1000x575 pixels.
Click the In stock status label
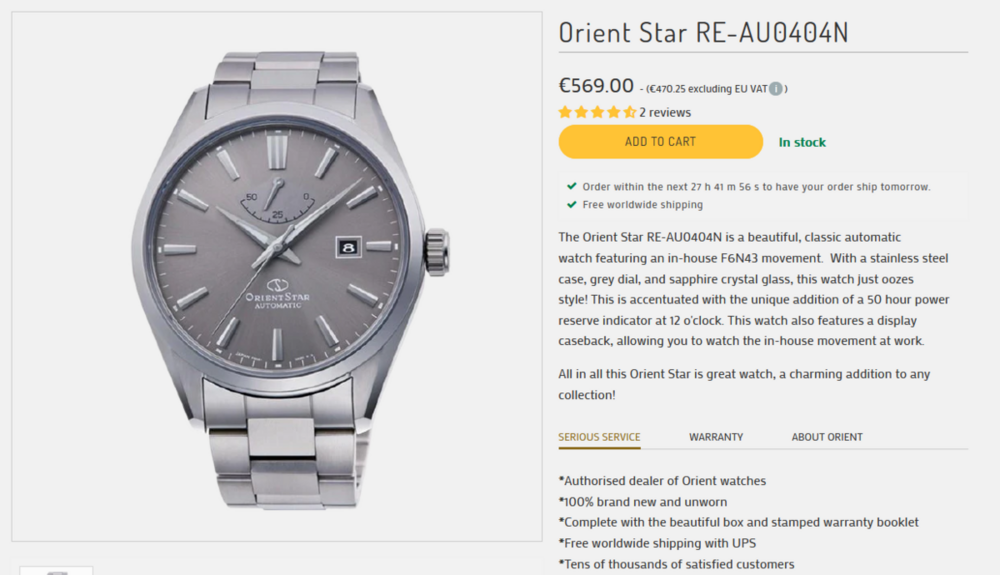tap(802, 142)
